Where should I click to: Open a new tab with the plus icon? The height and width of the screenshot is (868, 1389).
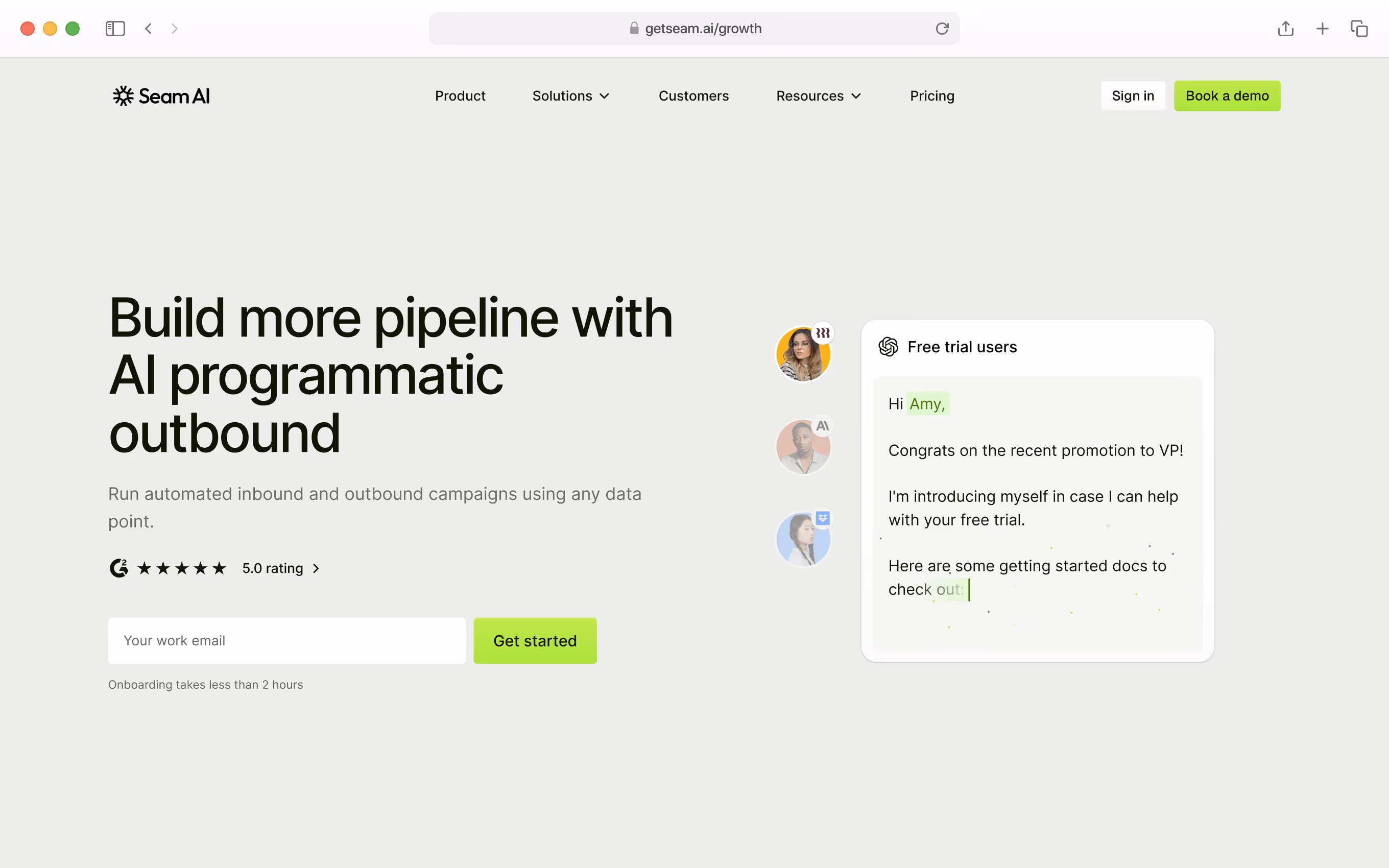pos(1323,28)
